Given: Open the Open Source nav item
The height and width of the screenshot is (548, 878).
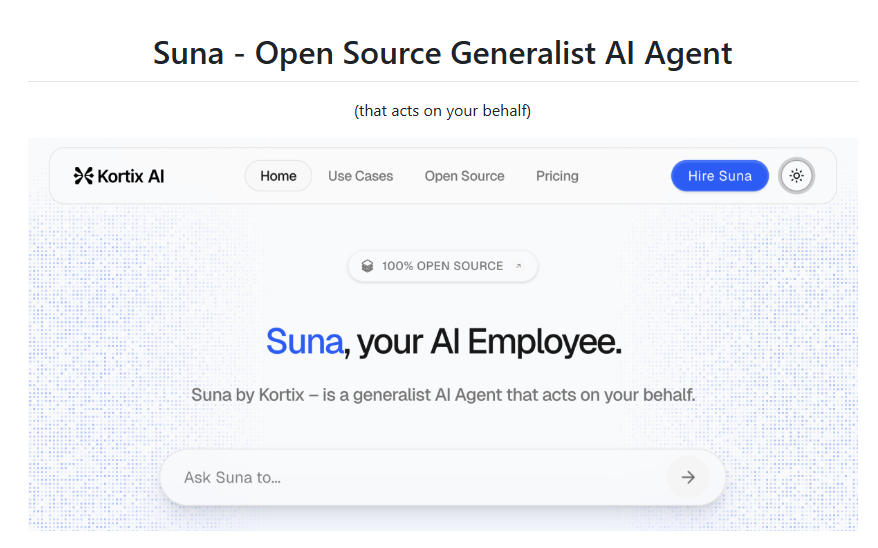Looking at the screenshot, I should (x=464, y=176).
